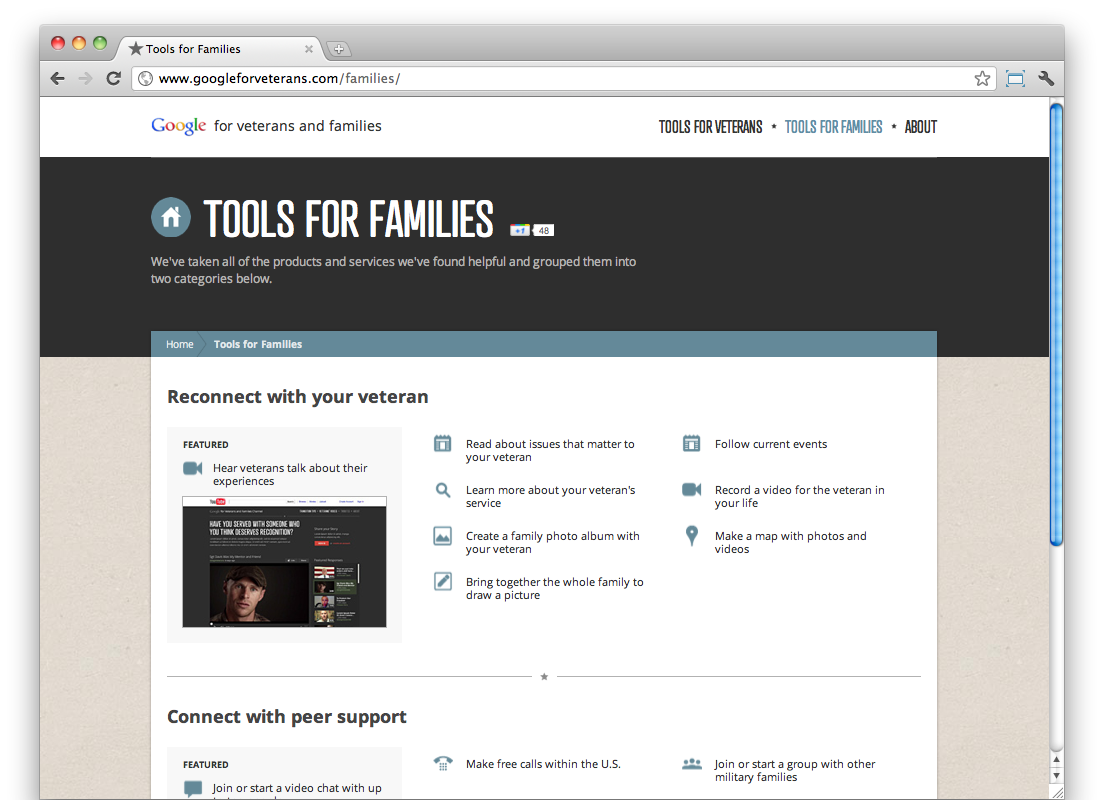Viewport: 1104px width, 800px height.
Task: Click the people icon beside Join or start a group
Action: coord(692,763)
